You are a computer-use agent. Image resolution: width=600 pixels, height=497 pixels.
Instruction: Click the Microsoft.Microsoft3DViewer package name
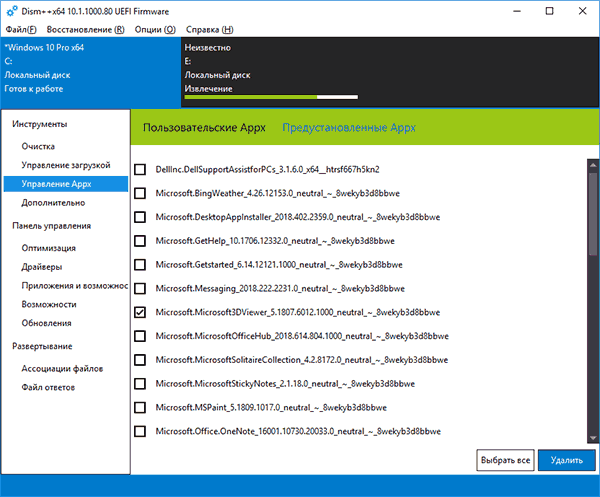click(298, 312)
